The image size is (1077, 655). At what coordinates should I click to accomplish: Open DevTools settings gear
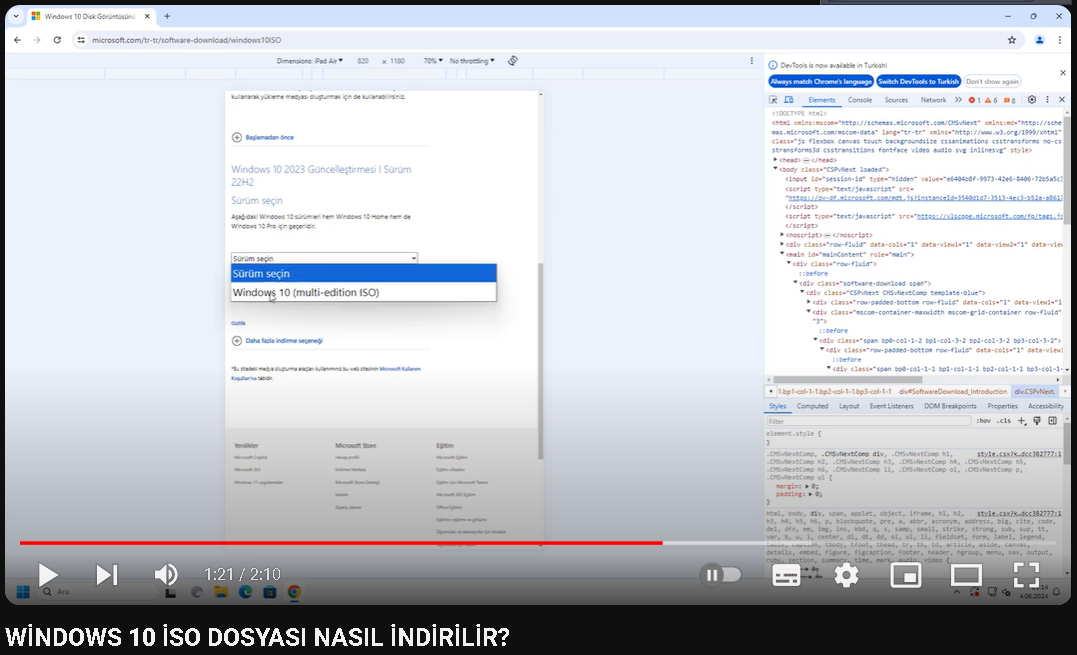1032,100
